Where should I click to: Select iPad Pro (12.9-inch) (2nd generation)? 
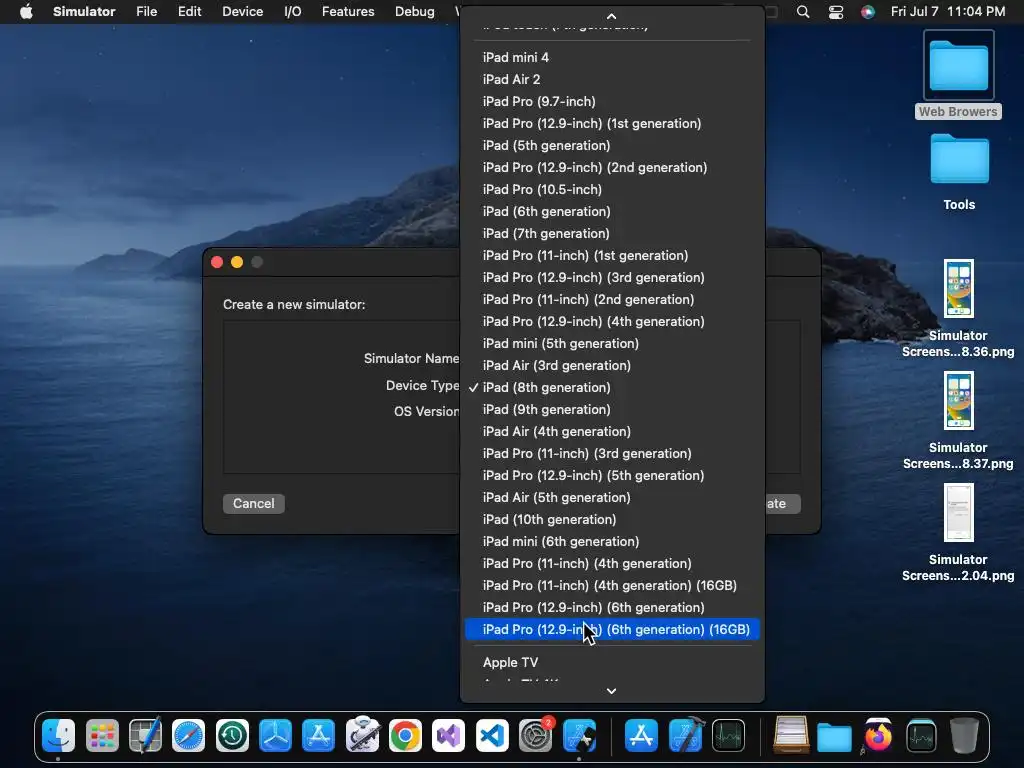pos(612,167)
